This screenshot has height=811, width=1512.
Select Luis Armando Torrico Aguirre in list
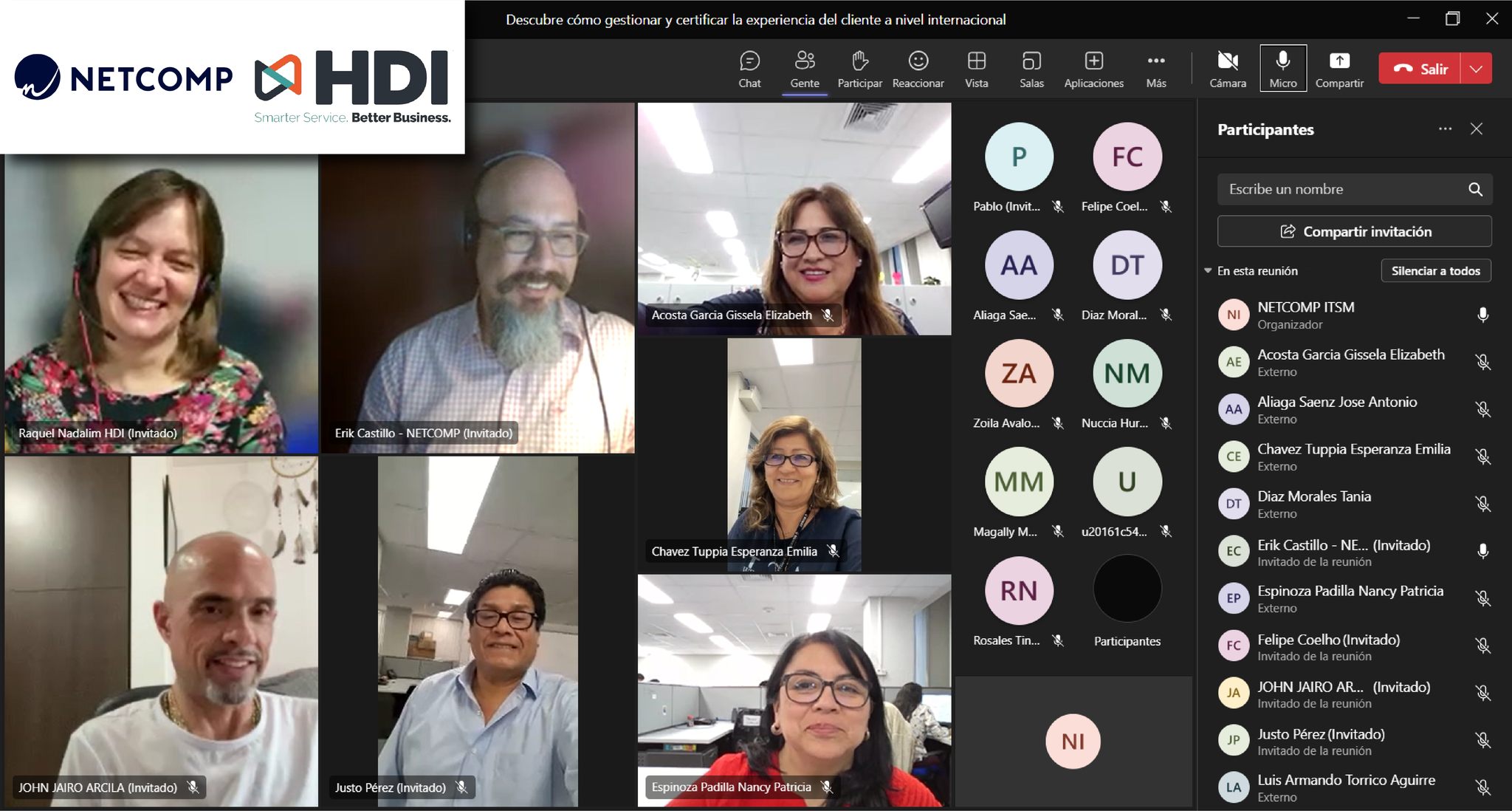pyautogui.click(x=1355, y=787)
